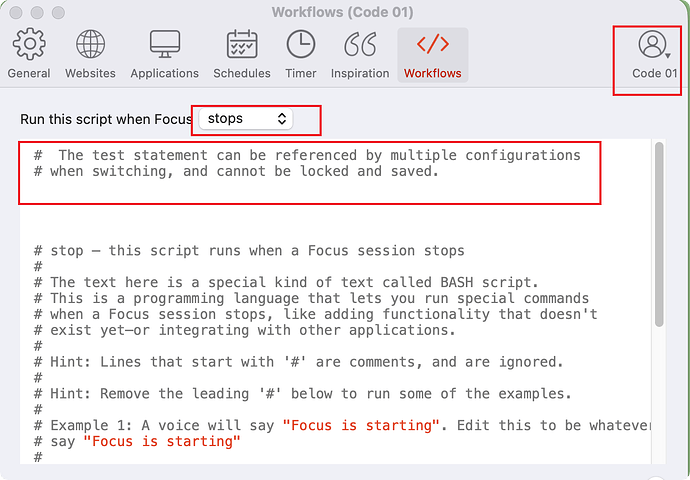Select the Inspiration quotation marks icon
This screenshot has height=480, width=690.
coord(360,44)
